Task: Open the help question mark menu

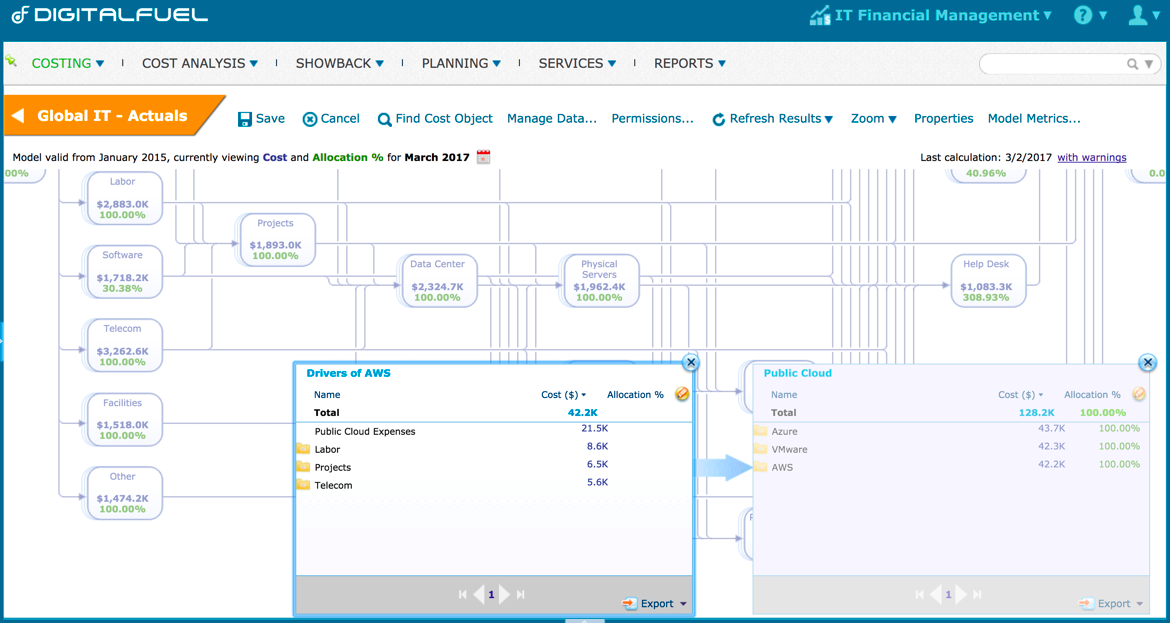Action: click(1083, 15)
